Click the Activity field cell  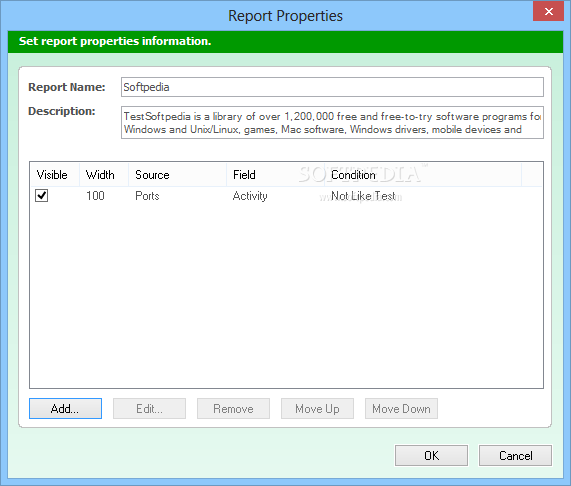(250, 196)
